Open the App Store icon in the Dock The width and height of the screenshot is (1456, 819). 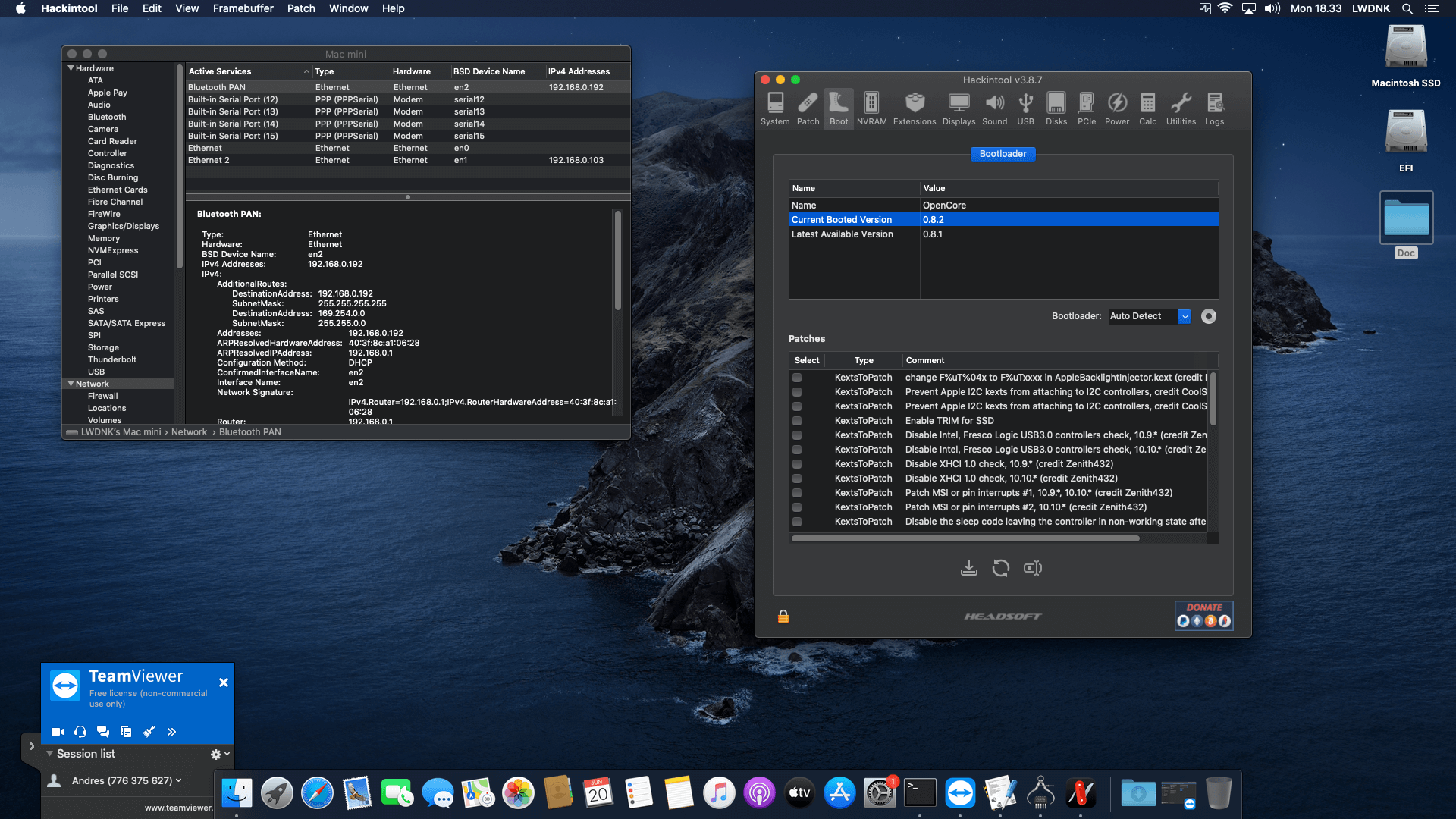pyautogui.click(x=839, y=793)
